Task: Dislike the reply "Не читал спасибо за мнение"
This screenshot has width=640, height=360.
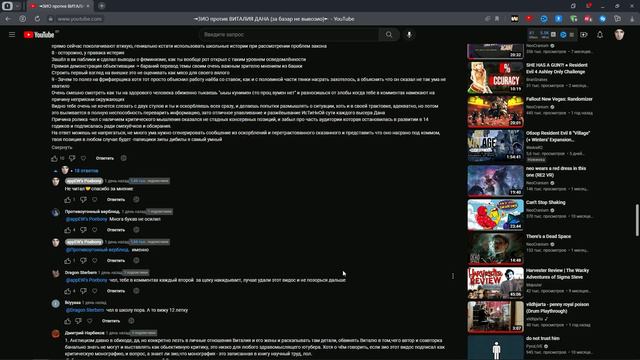Action: (x=83, y=200)
